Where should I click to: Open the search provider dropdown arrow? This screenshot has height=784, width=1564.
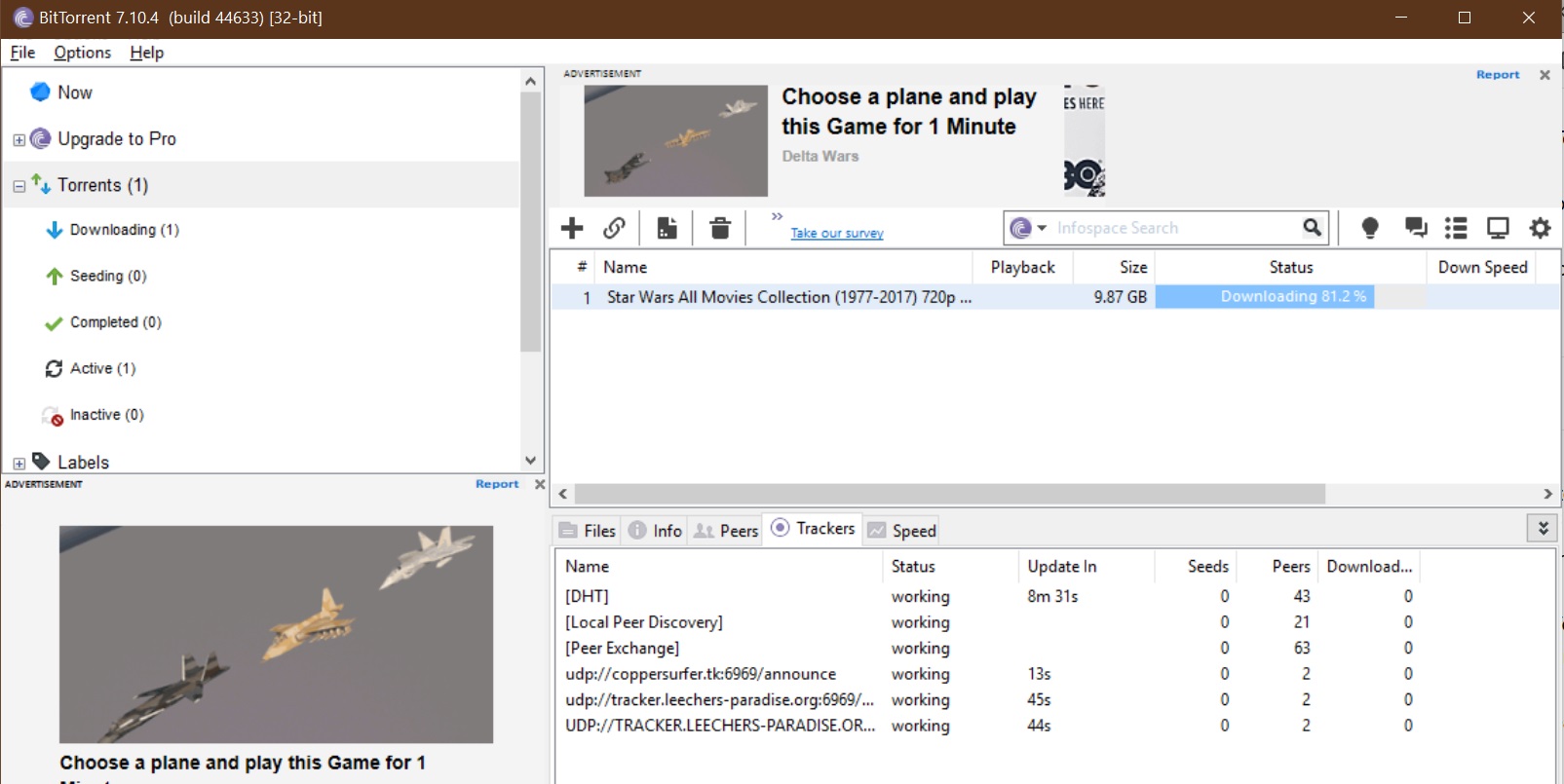1042,228
